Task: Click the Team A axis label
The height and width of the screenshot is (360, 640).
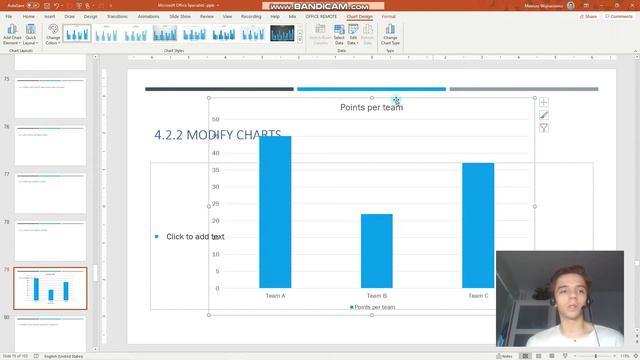Action: tap(276, 296)
